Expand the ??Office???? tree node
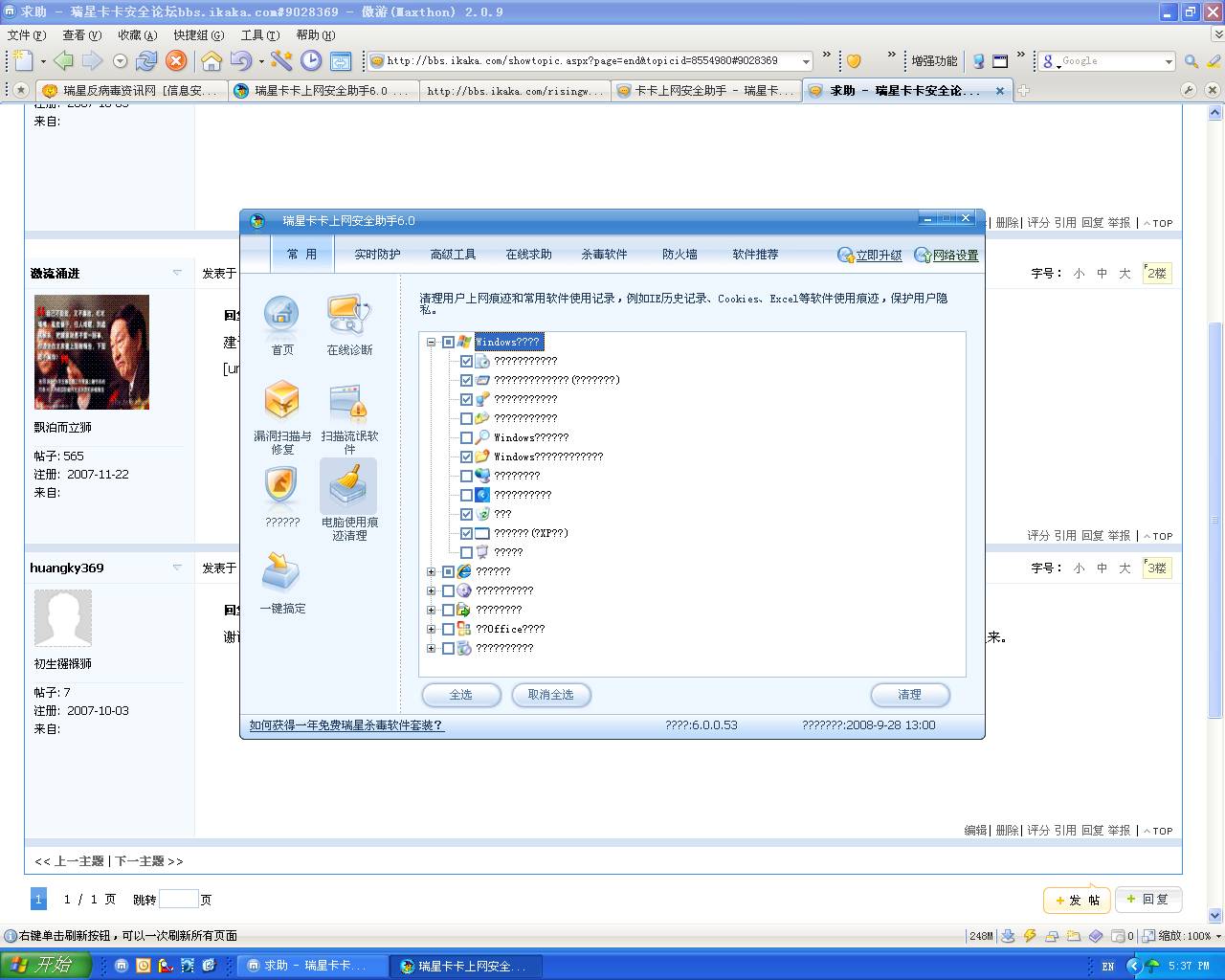 (431, 629)
